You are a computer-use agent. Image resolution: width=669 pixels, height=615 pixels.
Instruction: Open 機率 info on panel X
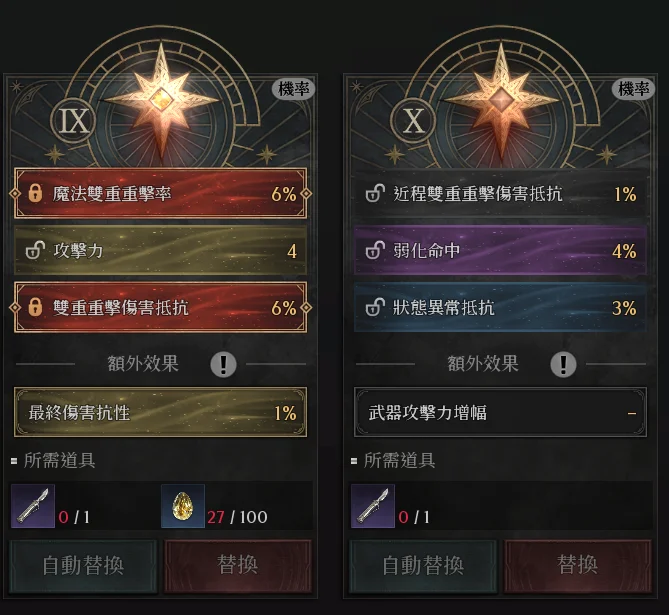tap(634, 89)
